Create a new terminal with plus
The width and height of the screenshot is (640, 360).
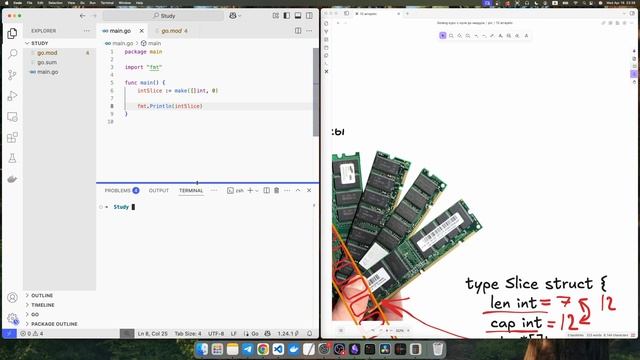coord(250,191)
